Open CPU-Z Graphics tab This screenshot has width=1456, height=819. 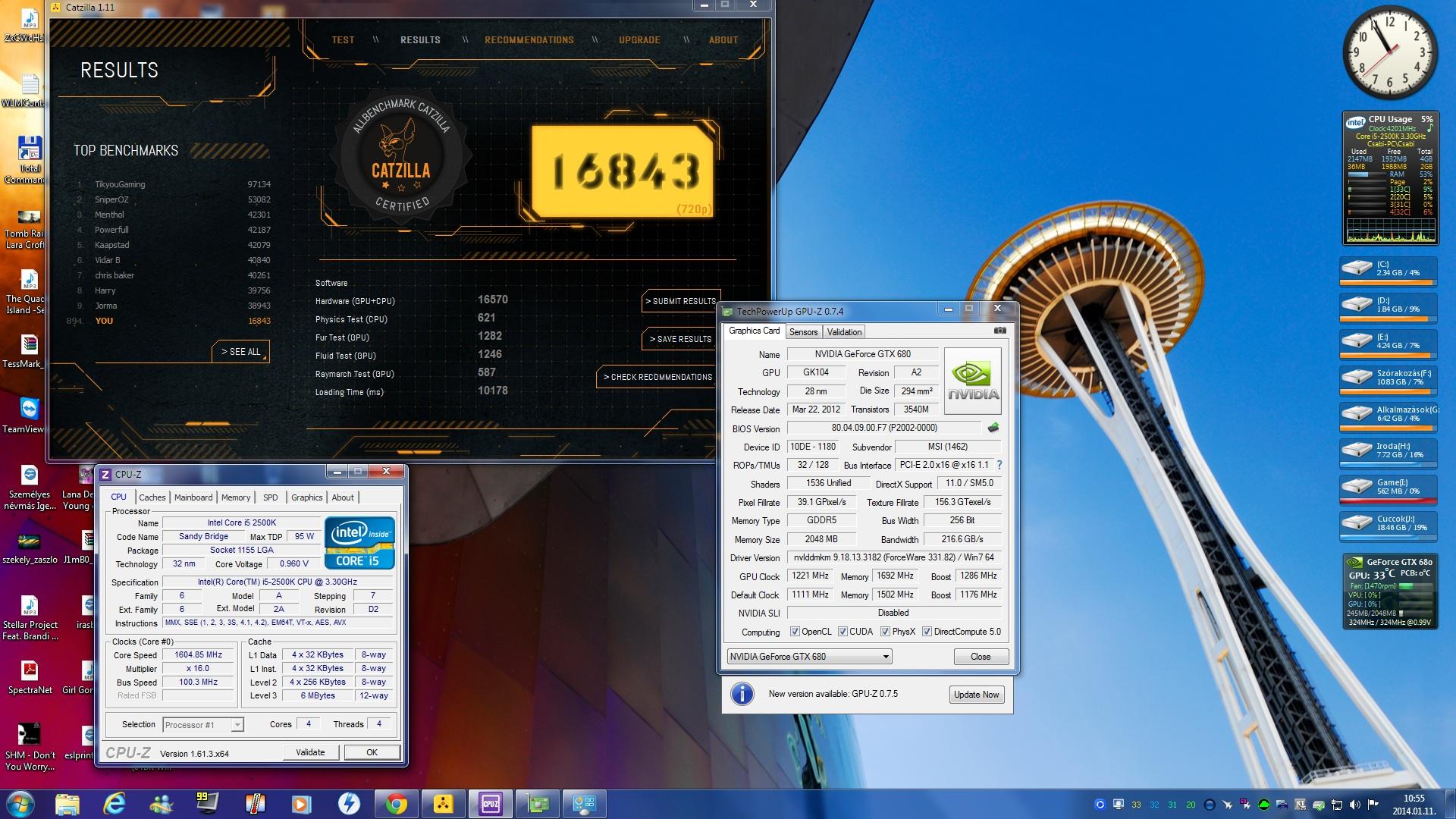click(x=307, y=497)
